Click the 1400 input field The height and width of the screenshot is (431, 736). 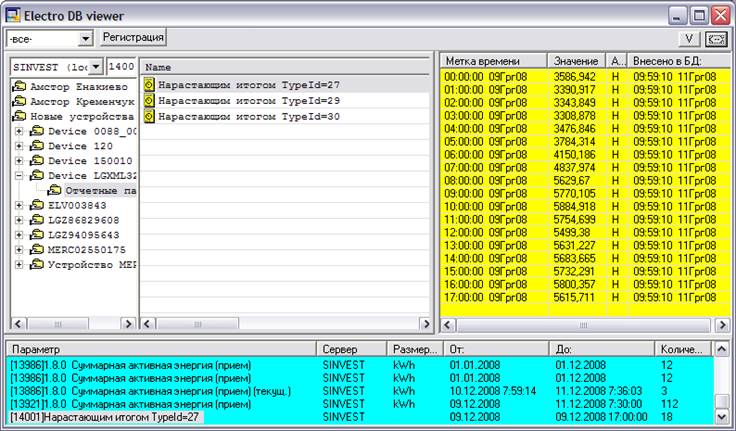[120, 67]
